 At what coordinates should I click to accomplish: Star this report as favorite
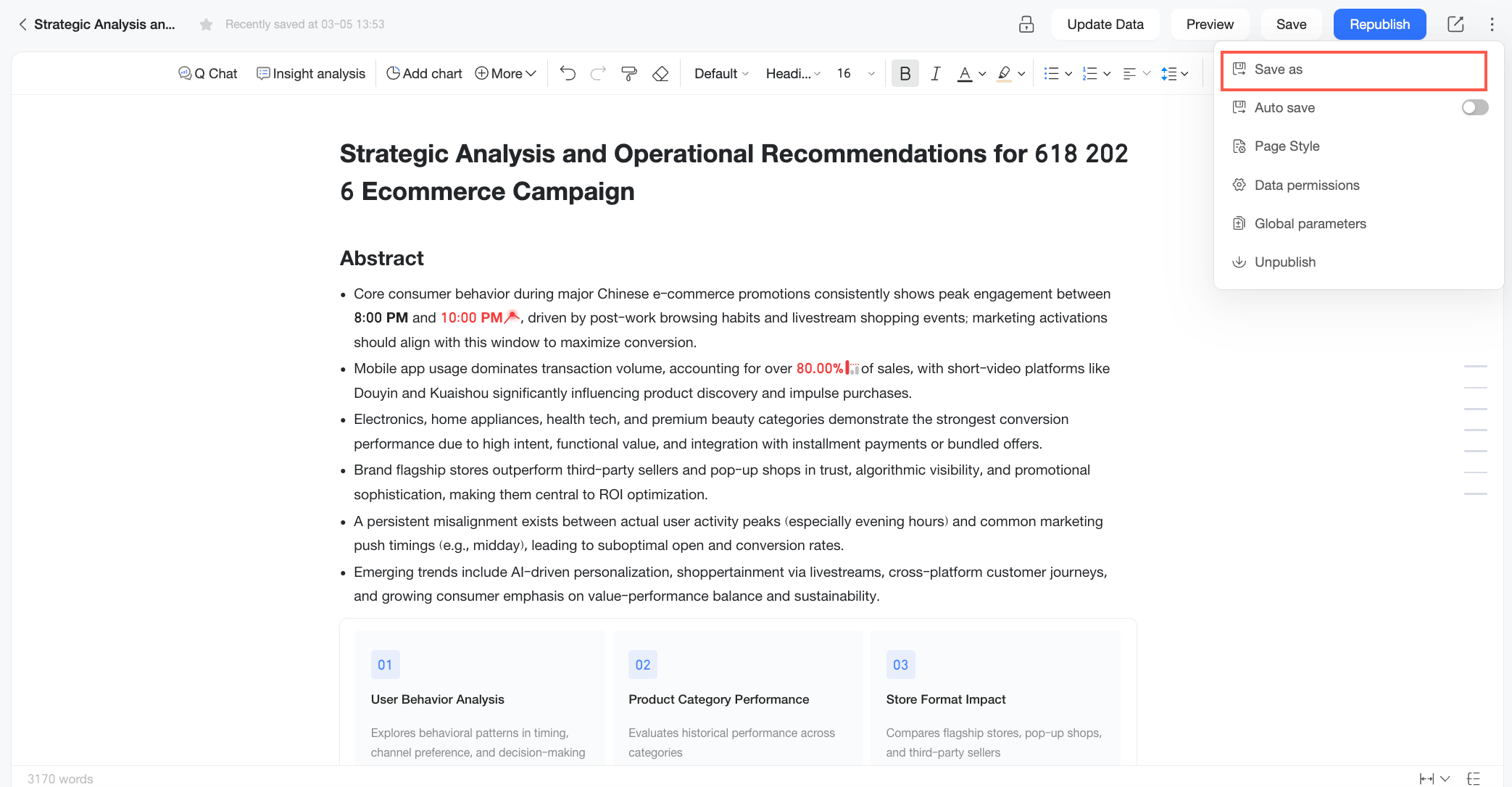(x=207, y=25)
